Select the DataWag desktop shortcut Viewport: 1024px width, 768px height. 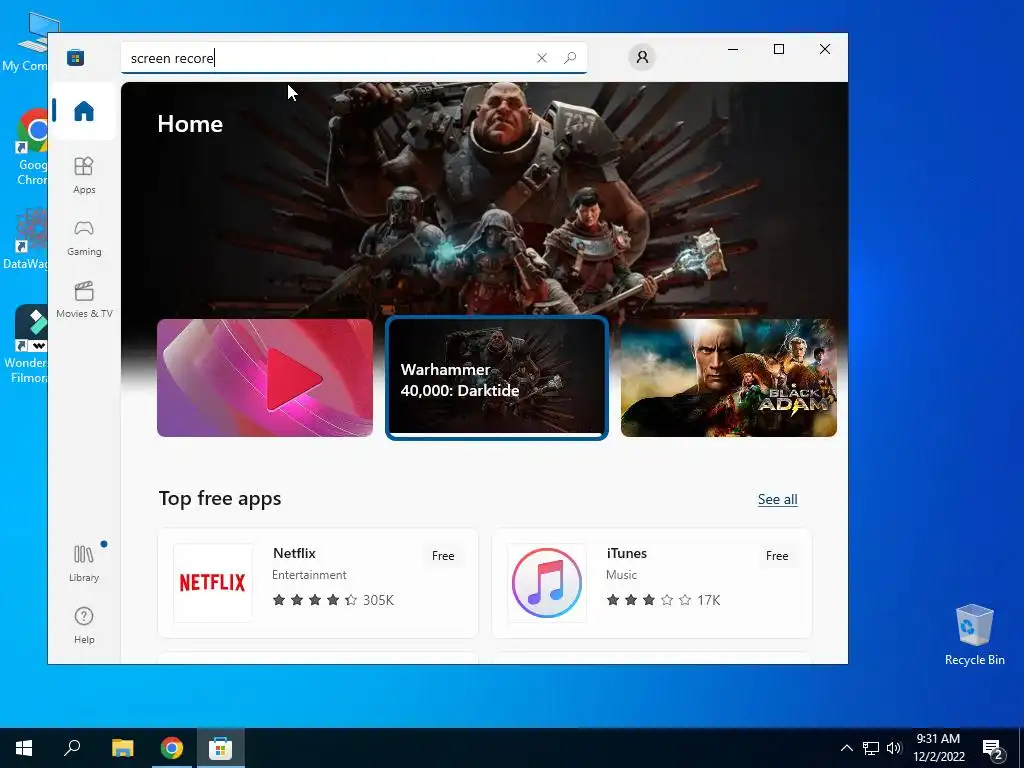point(27,239)
